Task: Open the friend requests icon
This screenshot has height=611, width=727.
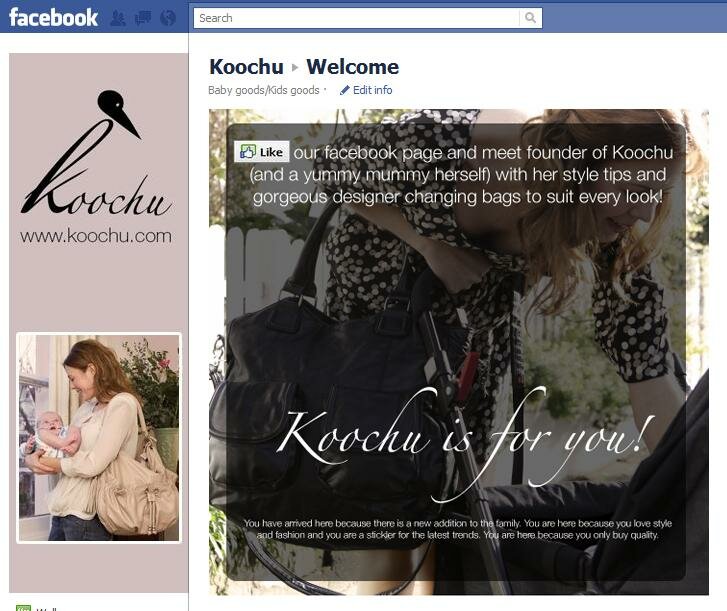Action: [x=118, y=18]
